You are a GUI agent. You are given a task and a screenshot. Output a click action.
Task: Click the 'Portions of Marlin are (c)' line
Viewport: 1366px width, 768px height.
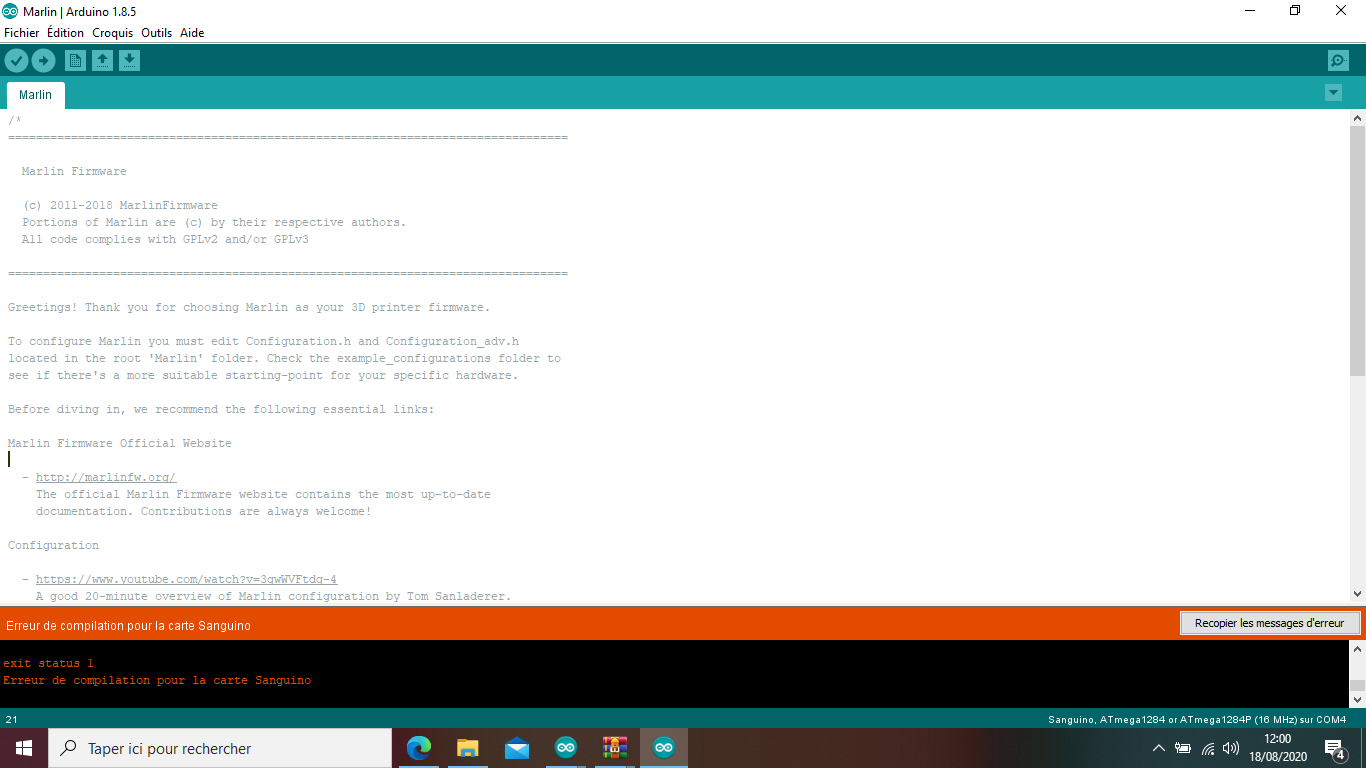pos(214,222)
